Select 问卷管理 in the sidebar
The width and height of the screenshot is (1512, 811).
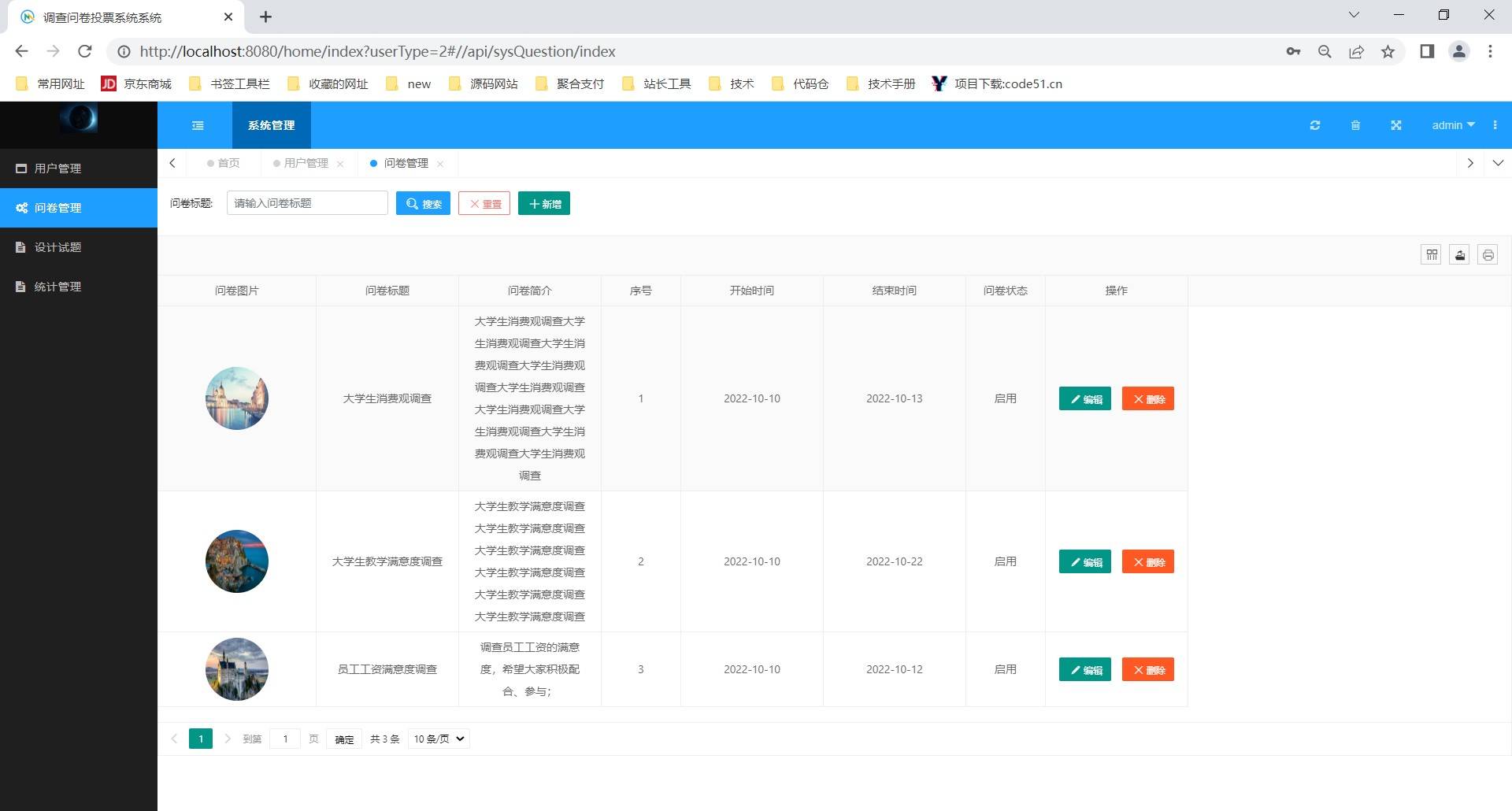[x=79, y=208]
